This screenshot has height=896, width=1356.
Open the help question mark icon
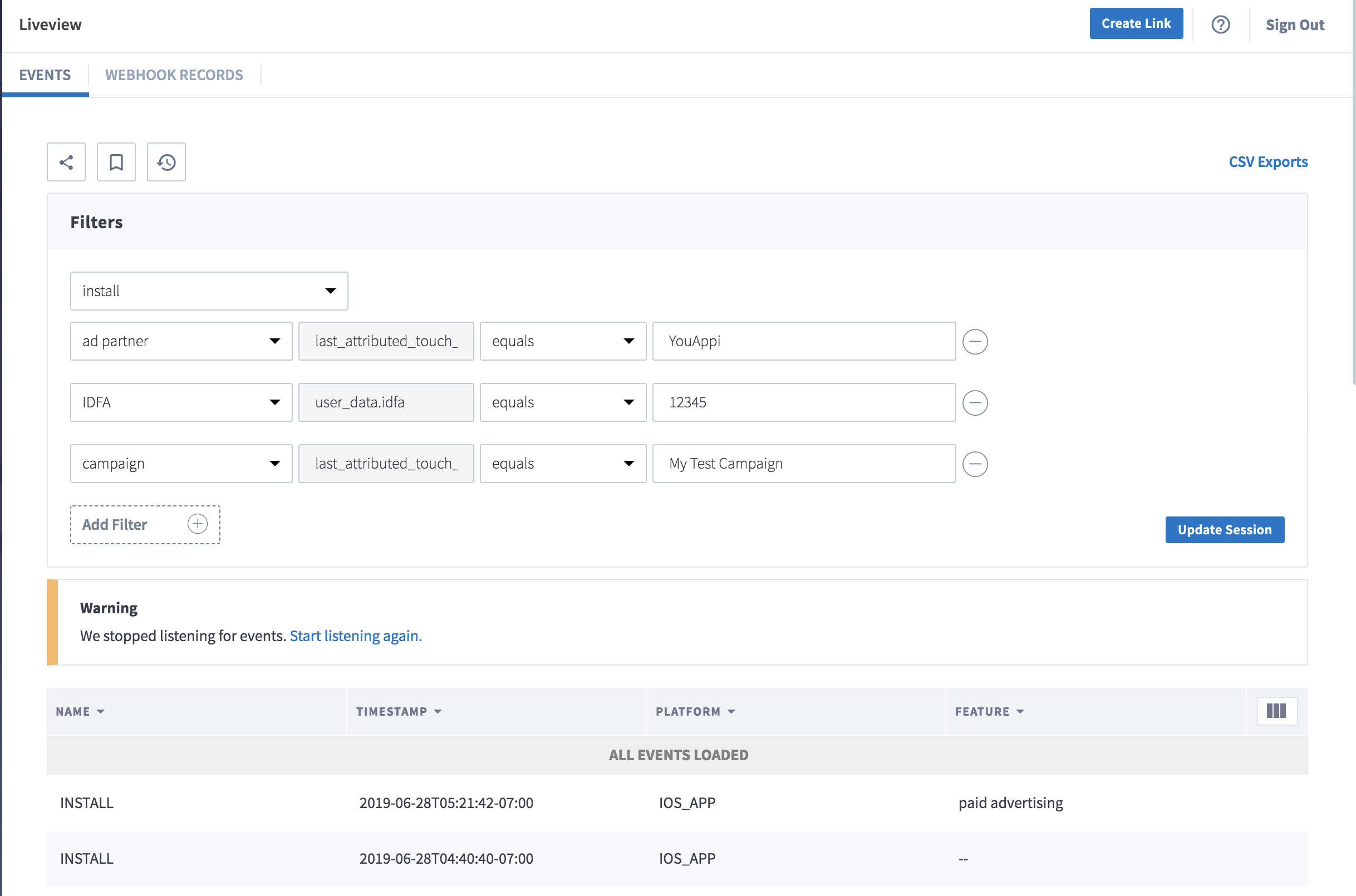click(x=1221, y=24)
